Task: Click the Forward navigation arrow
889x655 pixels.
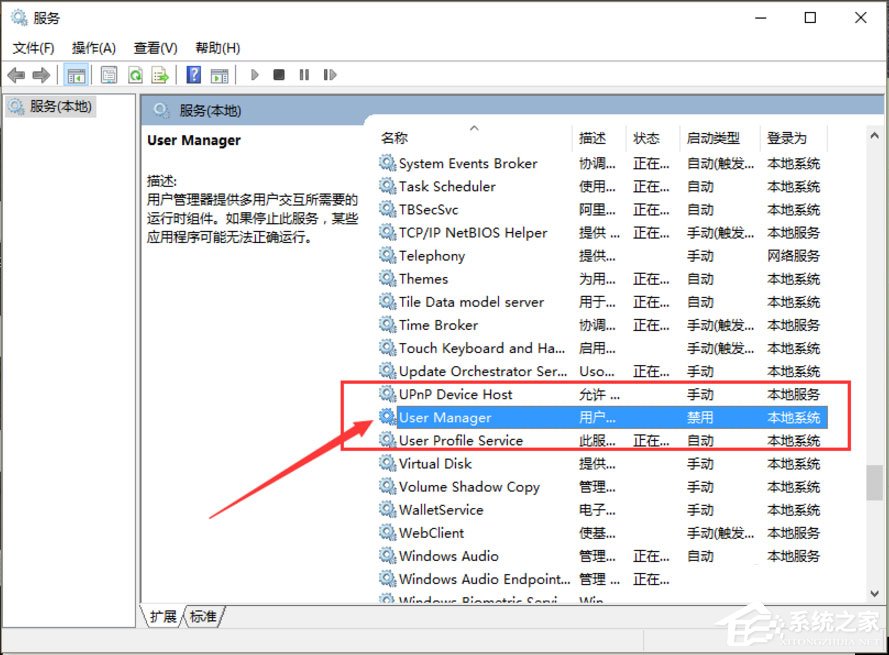Action: 40,74
